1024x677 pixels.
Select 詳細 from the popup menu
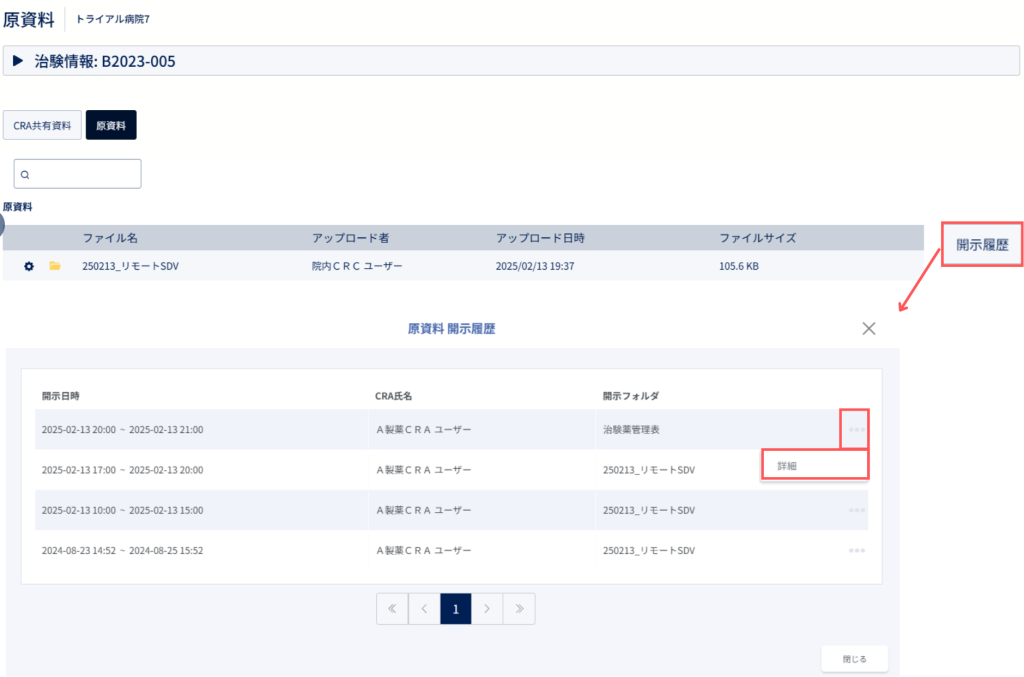point(815,465)
